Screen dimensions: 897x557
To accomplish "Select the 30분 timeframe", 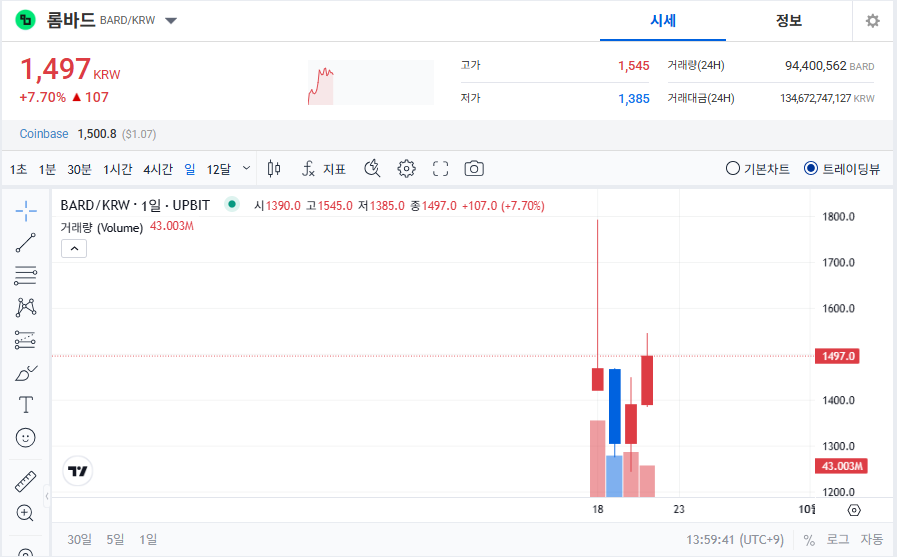I will (x=79, y=169).
